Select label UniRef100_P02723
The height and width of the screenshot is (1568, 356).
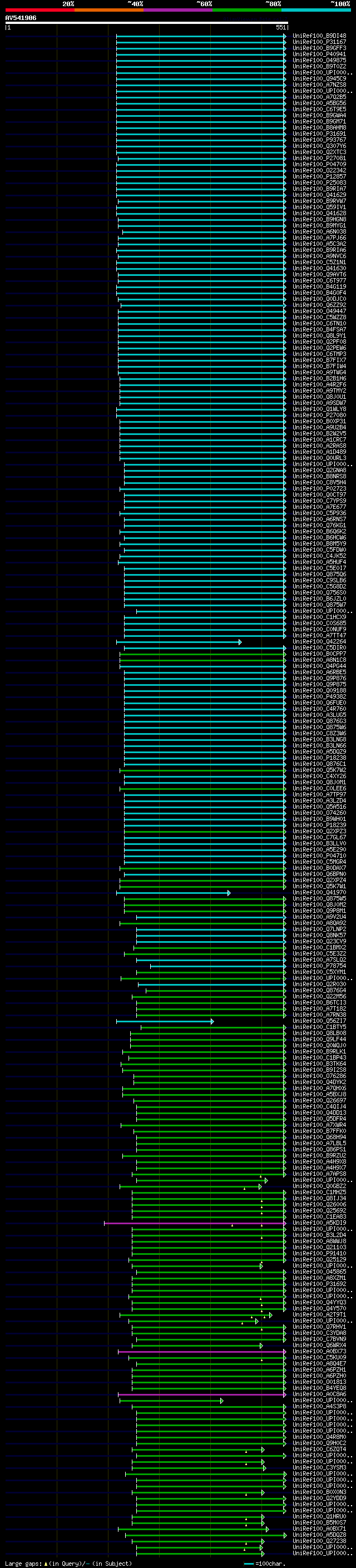[x=319, y=489]
